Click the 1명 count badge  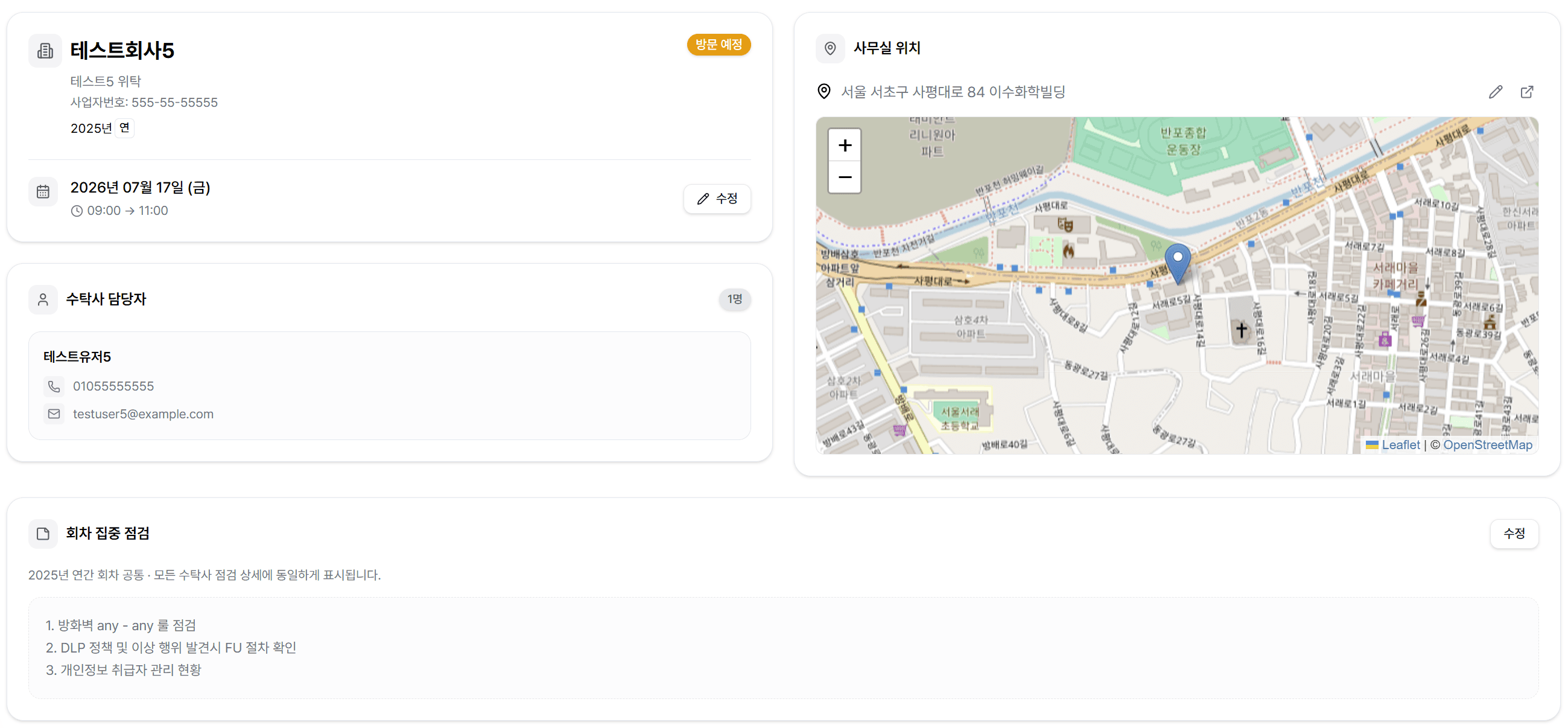click(735, 299)
